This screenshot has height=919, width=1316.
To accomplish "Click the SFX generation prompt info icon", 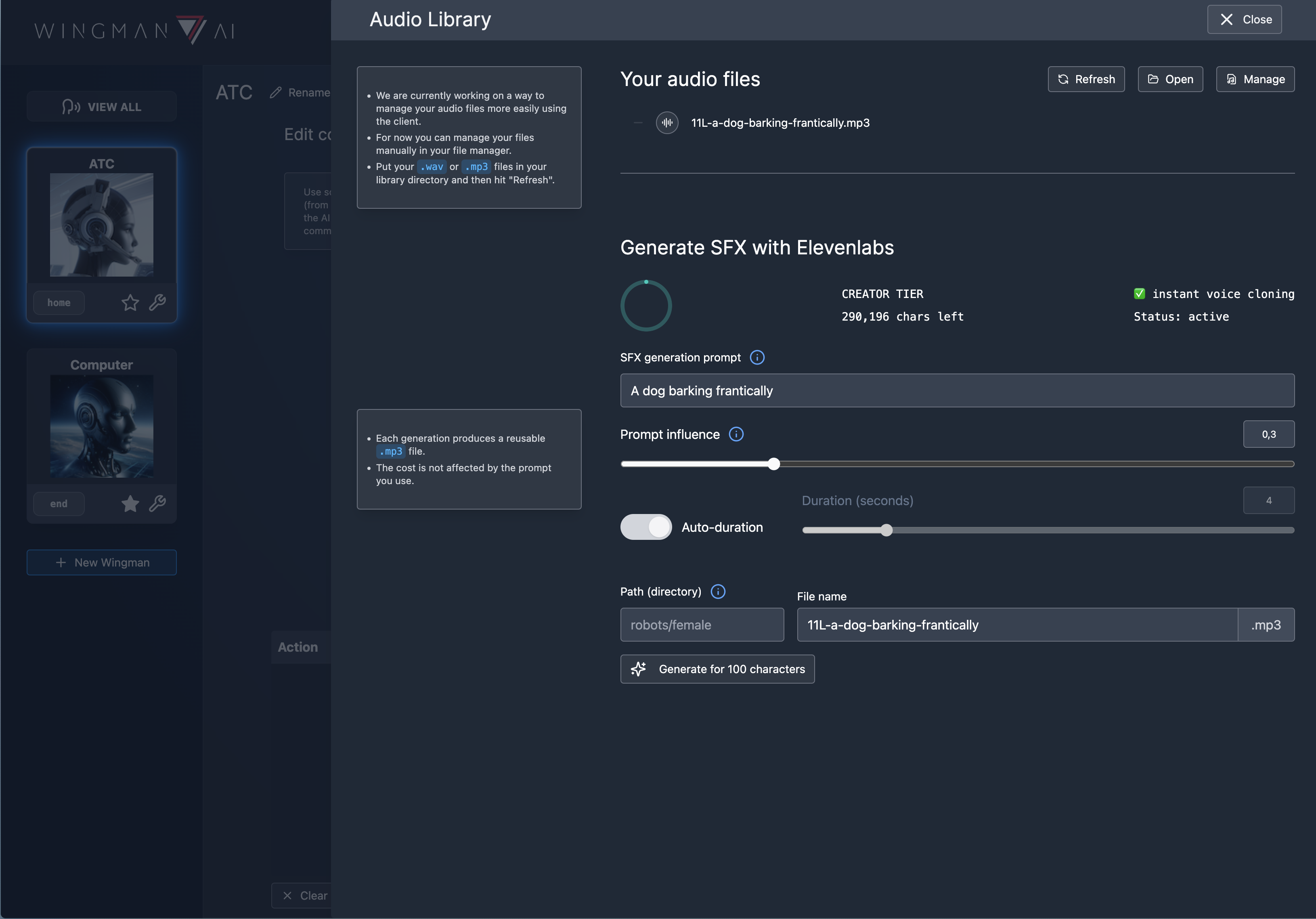I will tap(756, 358).
